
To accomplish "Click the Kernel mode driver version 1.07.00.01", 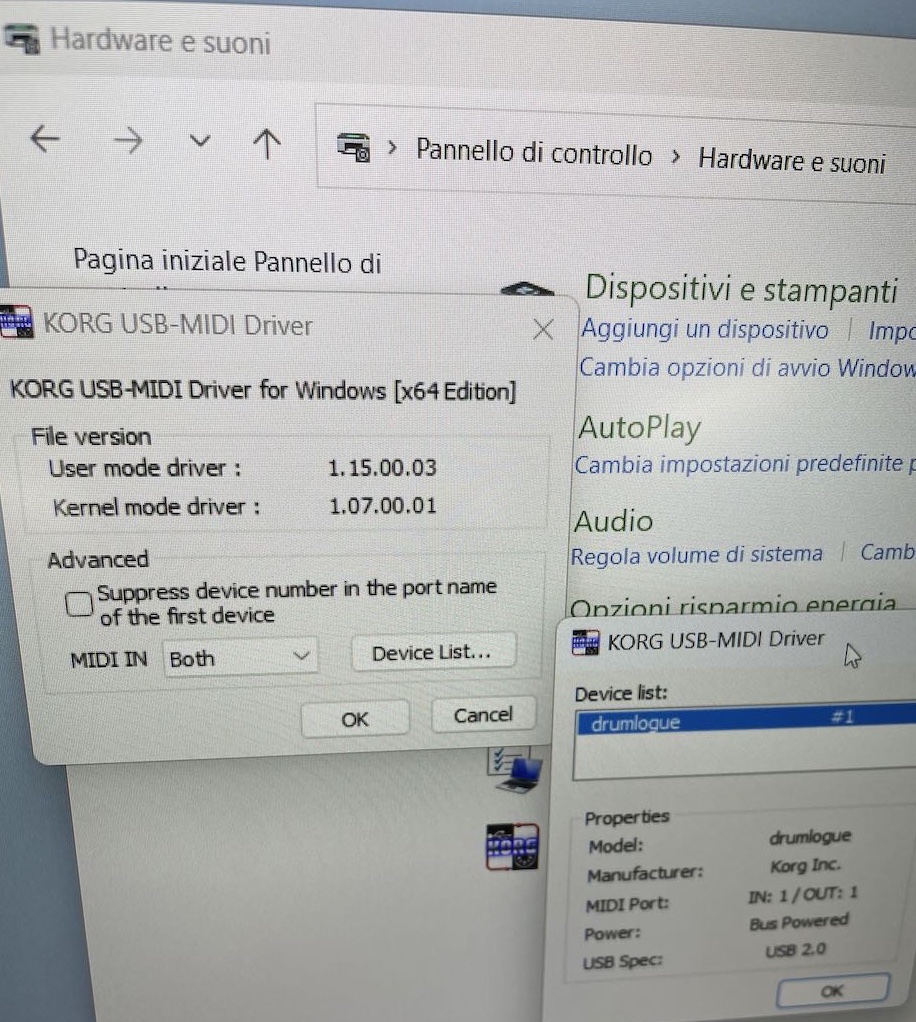I will click(383, 506).
